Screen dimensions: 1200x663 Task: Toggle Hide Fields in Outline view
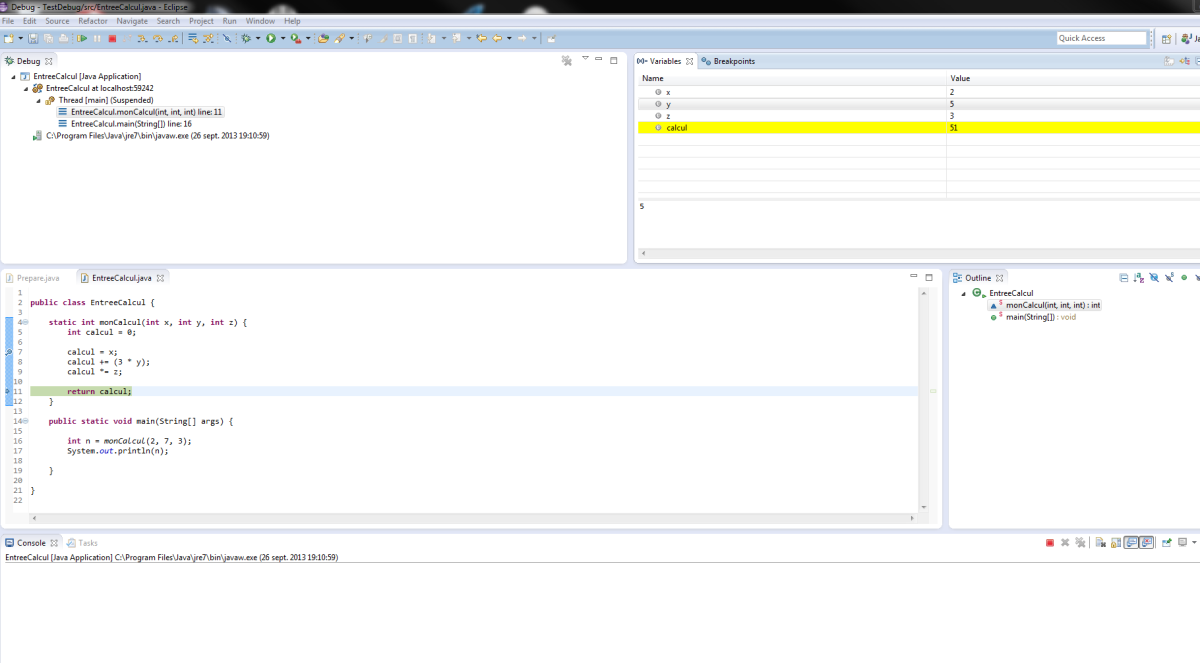1154,277
